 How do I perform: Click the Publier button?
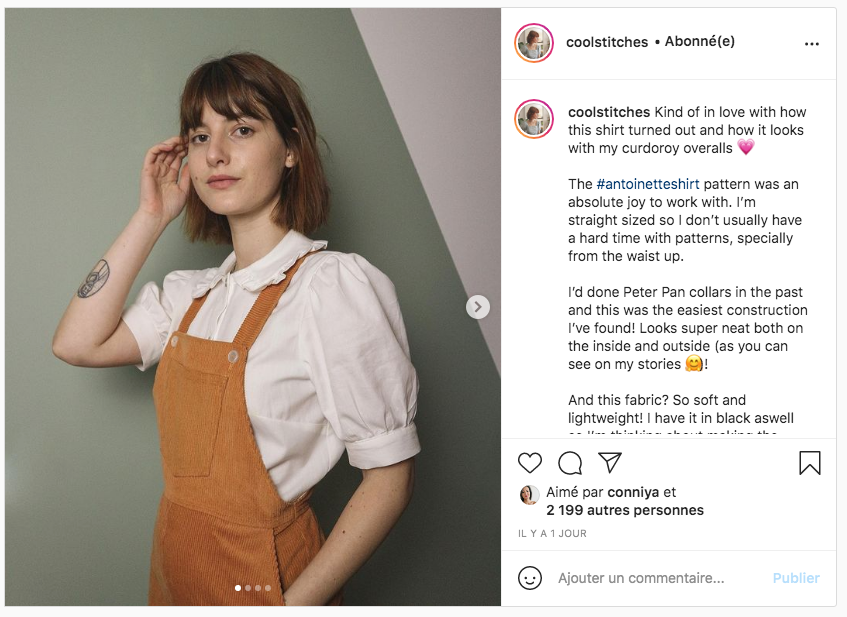[795, 578]
